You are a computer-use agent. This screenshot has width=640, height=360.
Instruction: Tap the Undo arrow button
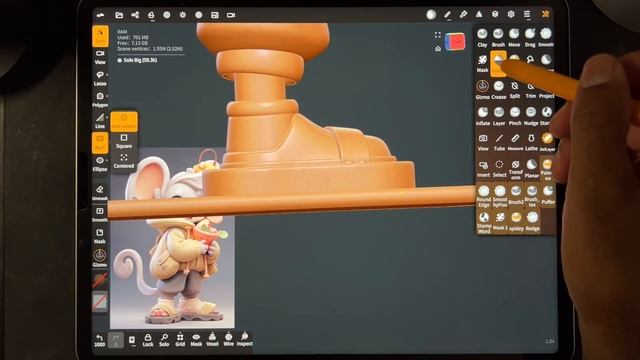click(100, 340)
